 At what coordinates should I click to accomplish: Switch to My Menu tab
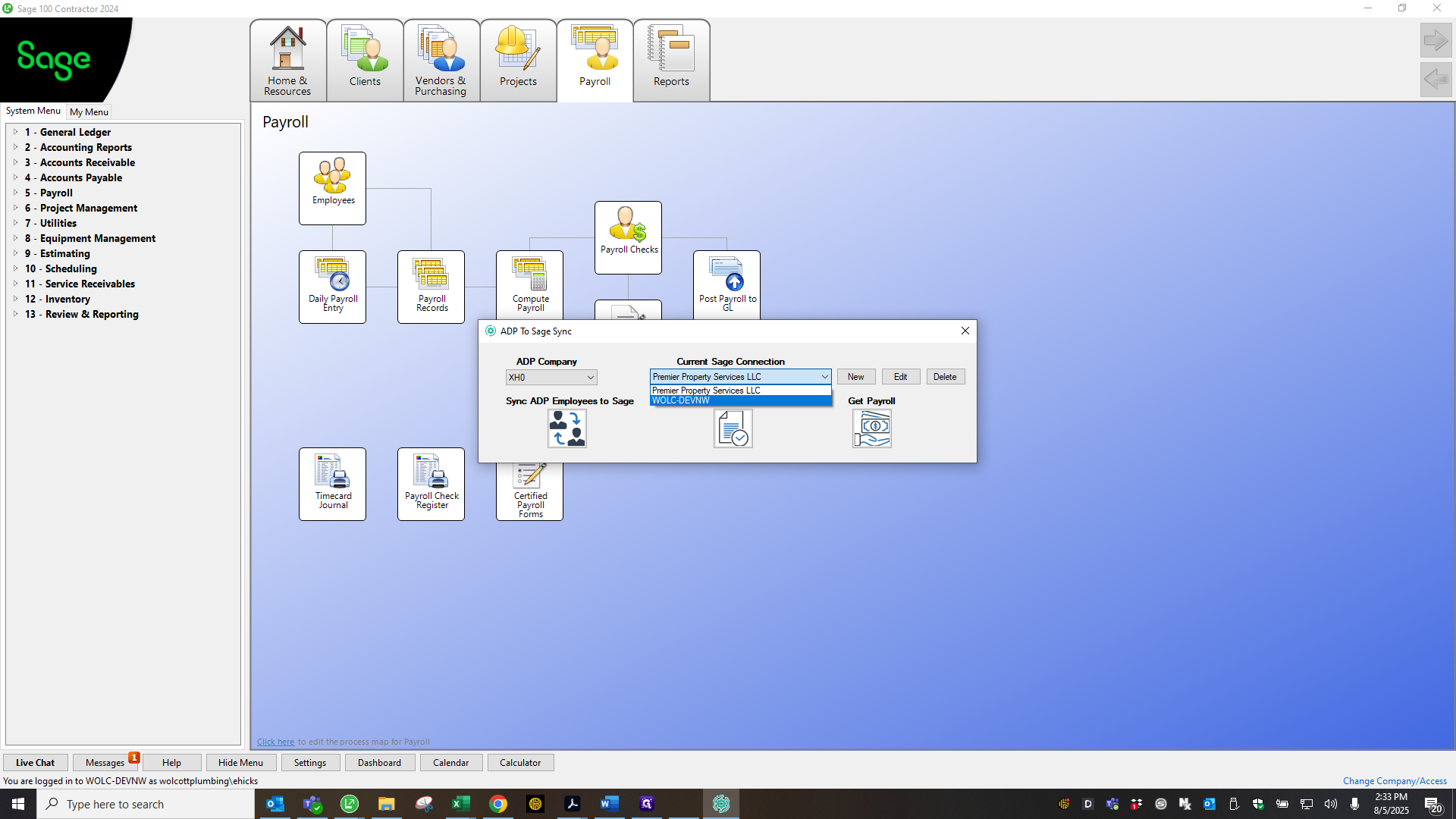(x=89, y=111)
